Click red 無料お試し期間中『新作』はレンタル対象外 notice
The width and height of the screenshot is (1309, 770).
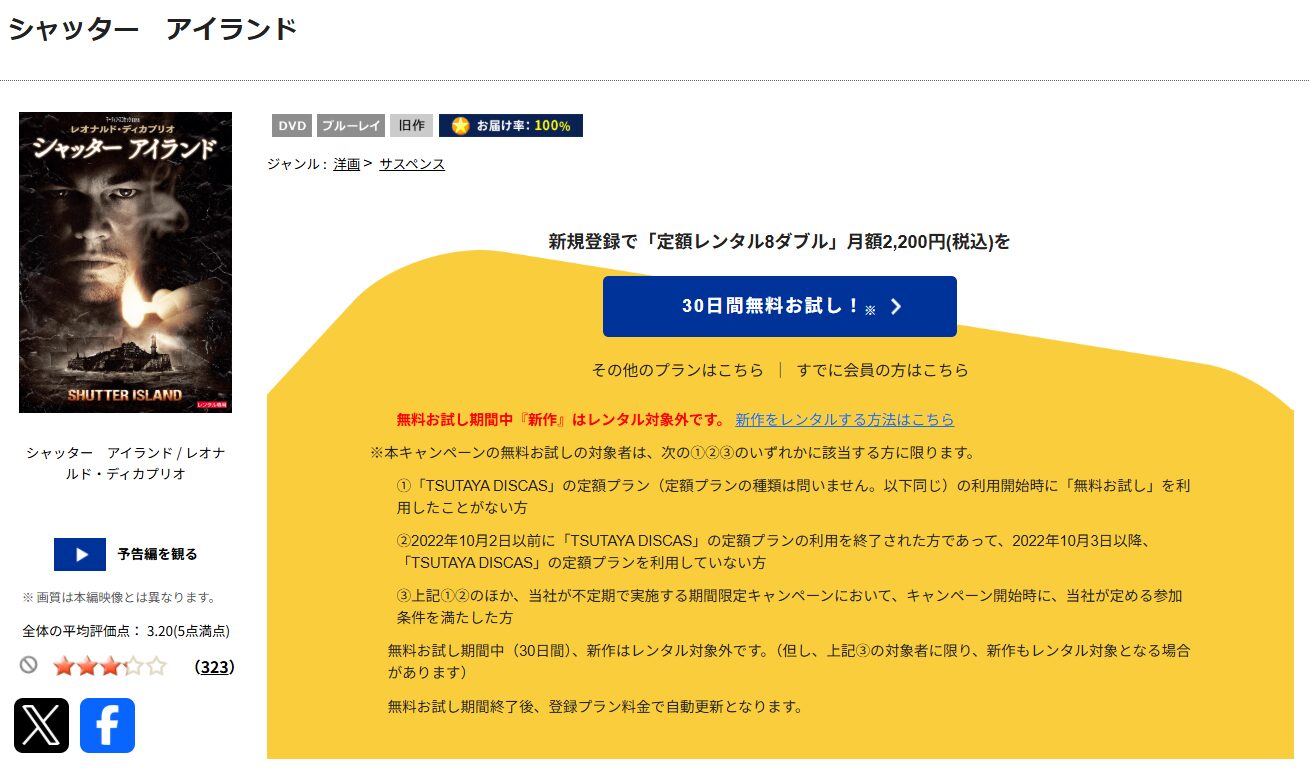tap(561, 420)
